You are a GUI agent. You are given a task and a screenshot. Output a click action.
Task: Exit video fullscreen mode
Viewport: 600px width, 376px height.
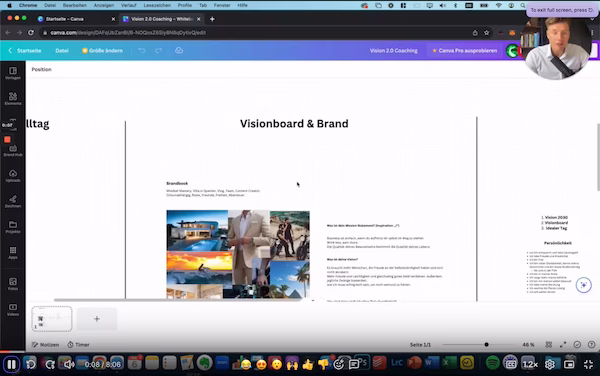pos(589,364)
